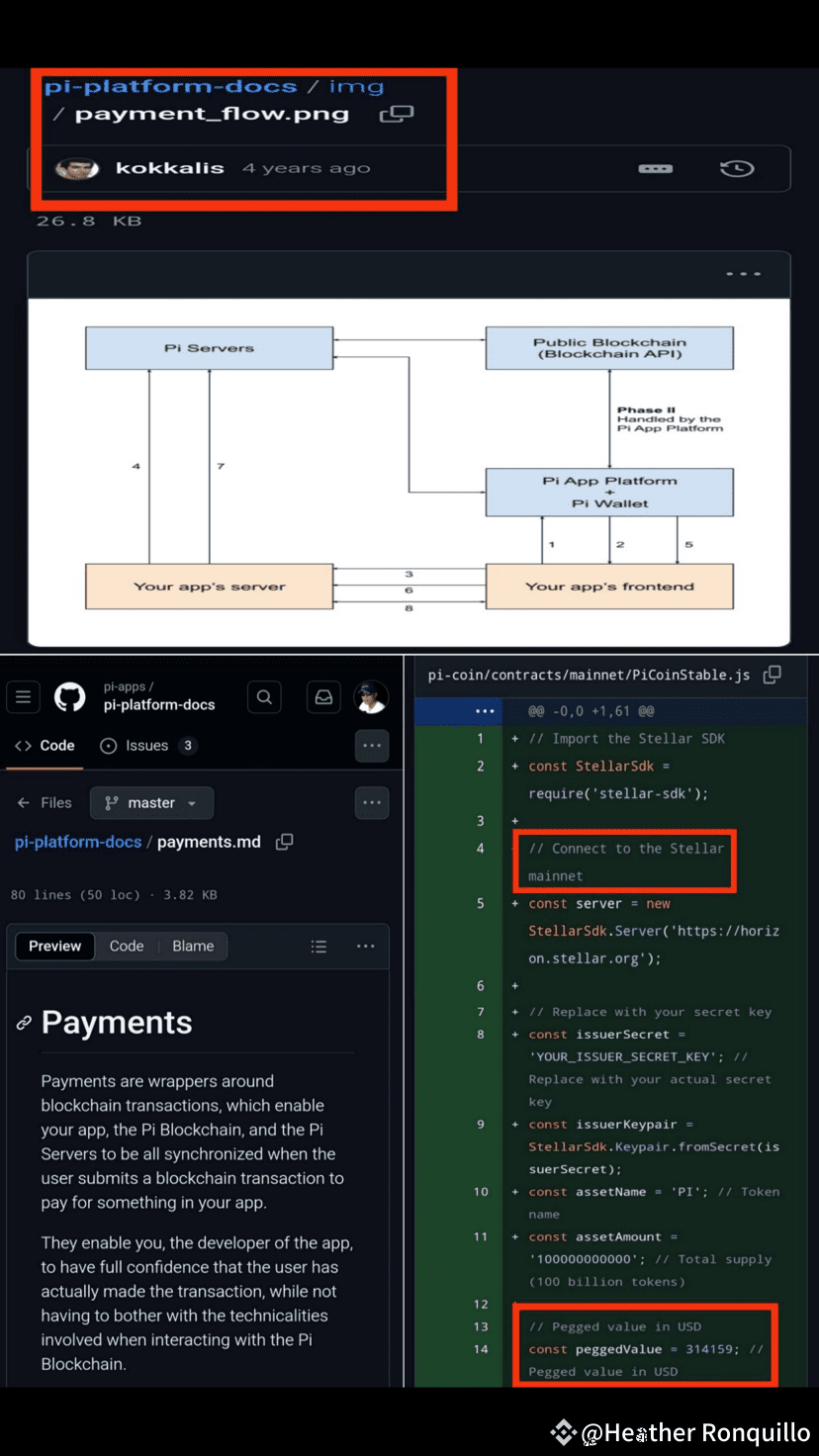
Task: Copy path icon next to PiCoinStable.js
Action: [x=773, y=675]
